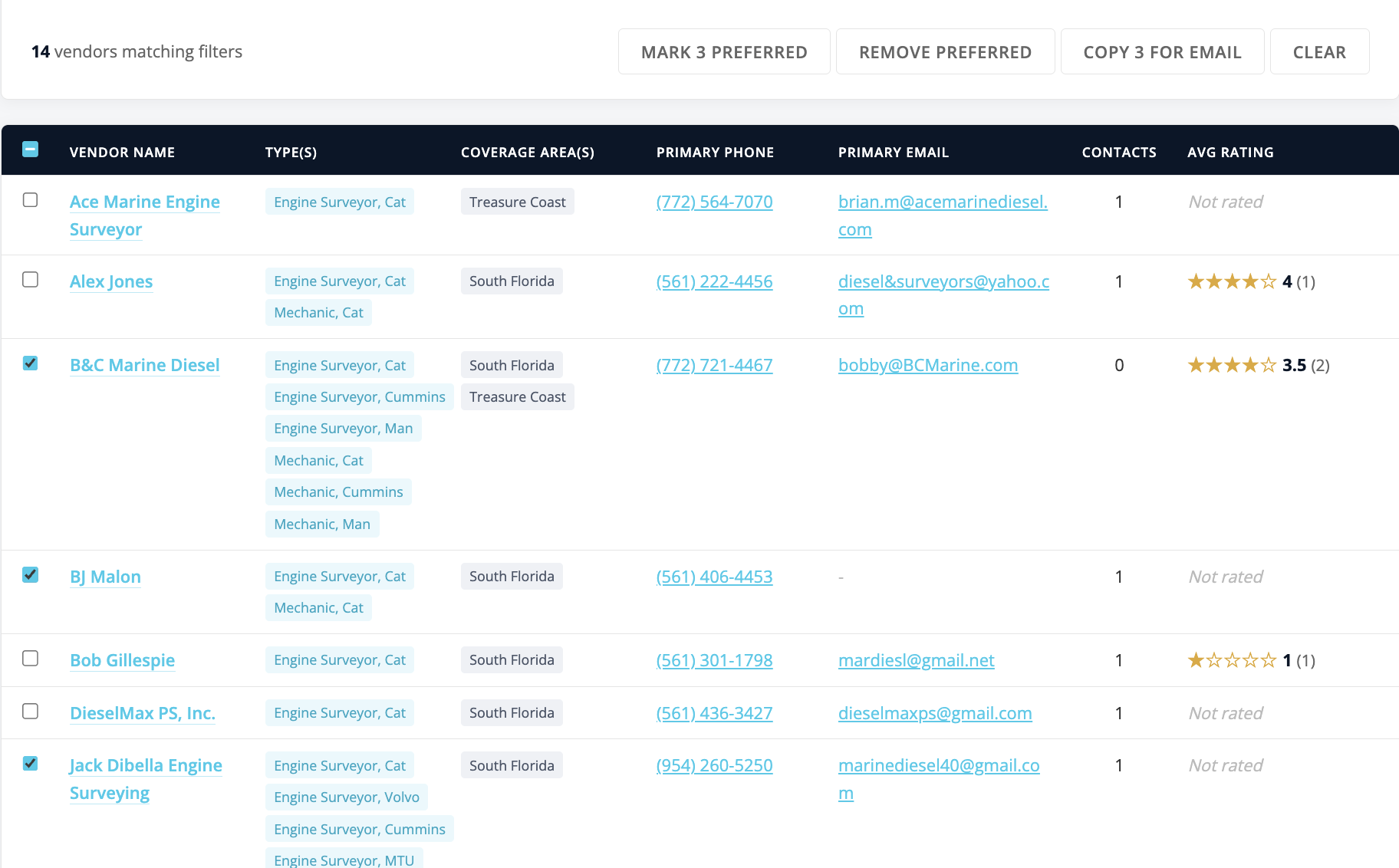Clear the current vendor selection
The image size is (1399, 868).
(x=1319, y=51)
